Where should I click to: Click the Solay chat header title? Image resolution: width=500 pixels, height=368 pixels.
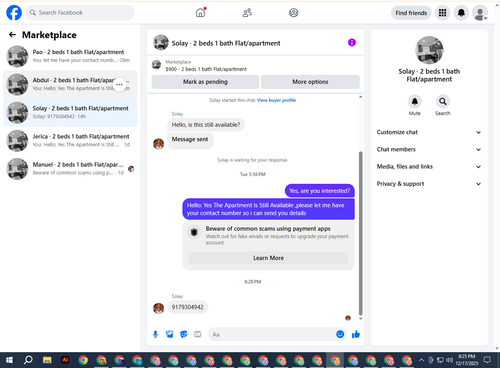click(226, 43)
